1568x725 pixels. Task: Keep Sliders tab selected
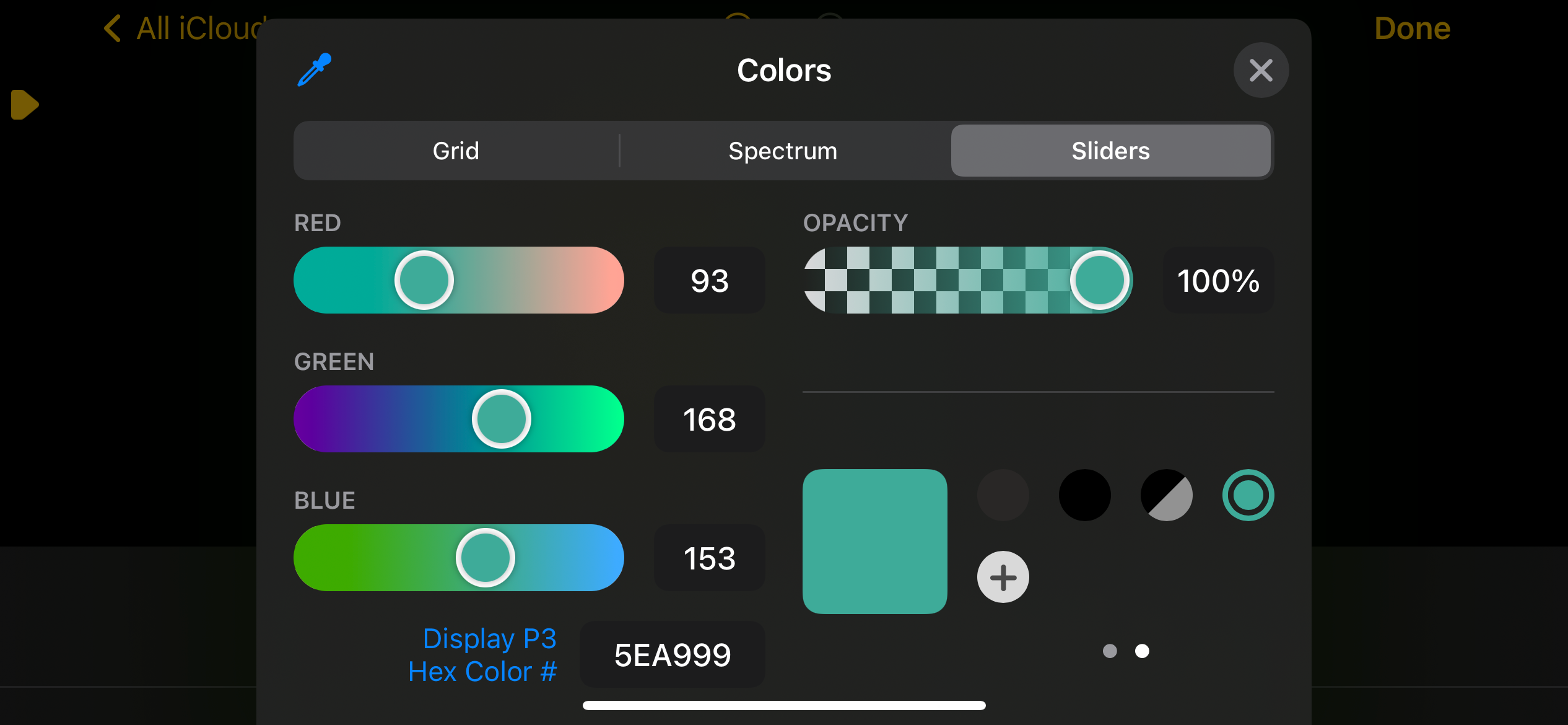pyautogui.click(x=1110, y=150)
